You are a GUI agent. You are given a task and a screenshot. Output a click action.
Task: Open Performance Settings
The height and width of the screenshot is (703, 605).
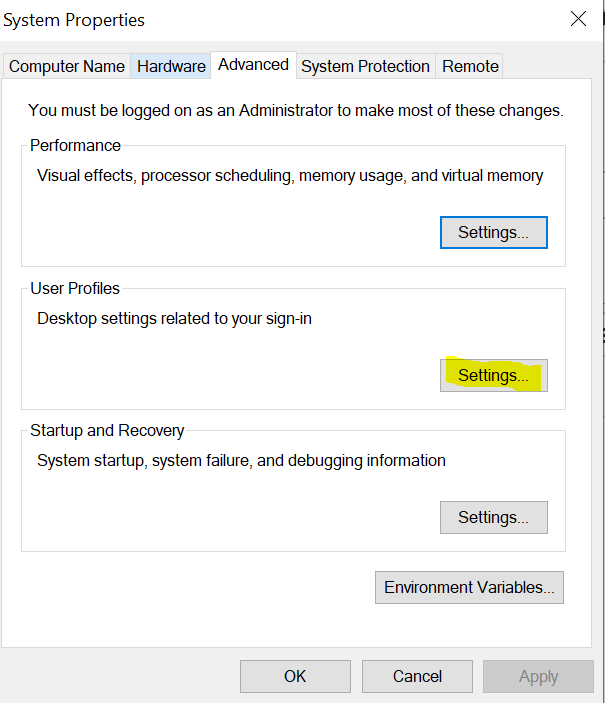[x=493, y=232]
